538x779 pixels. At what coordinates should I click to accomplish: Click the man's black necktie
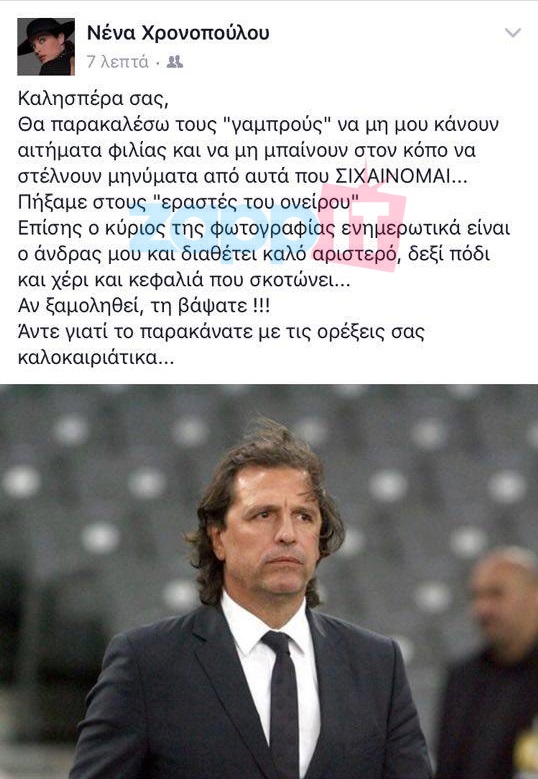tap(283, 705)
